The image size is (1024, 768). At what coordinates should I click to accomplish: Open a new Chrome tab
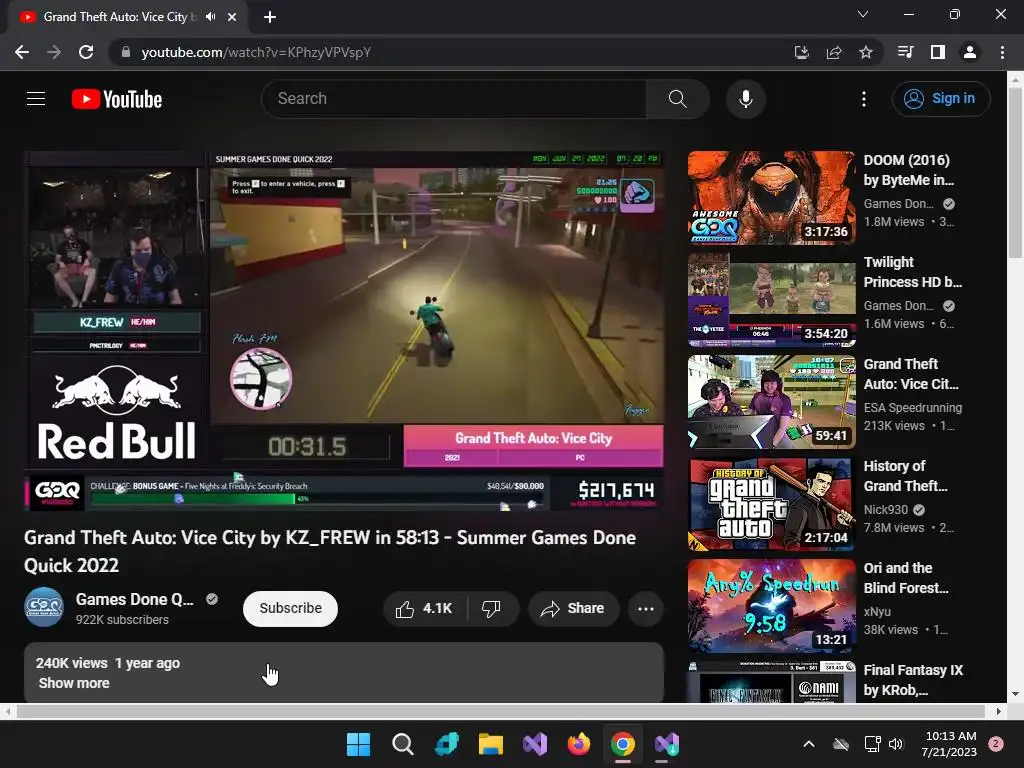point(270,17)
